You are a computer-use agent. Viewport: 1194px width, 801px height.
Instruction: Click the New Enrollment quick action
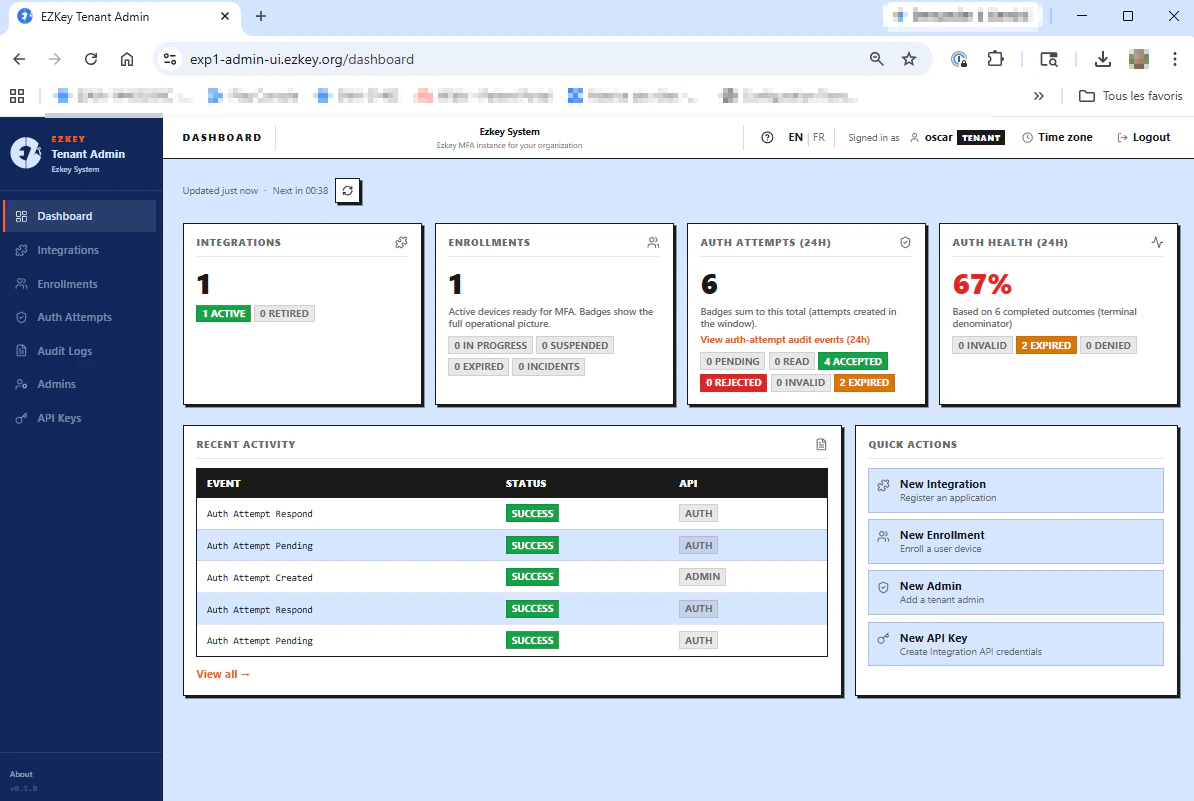pyautogui.click(x=1016, y=541)
